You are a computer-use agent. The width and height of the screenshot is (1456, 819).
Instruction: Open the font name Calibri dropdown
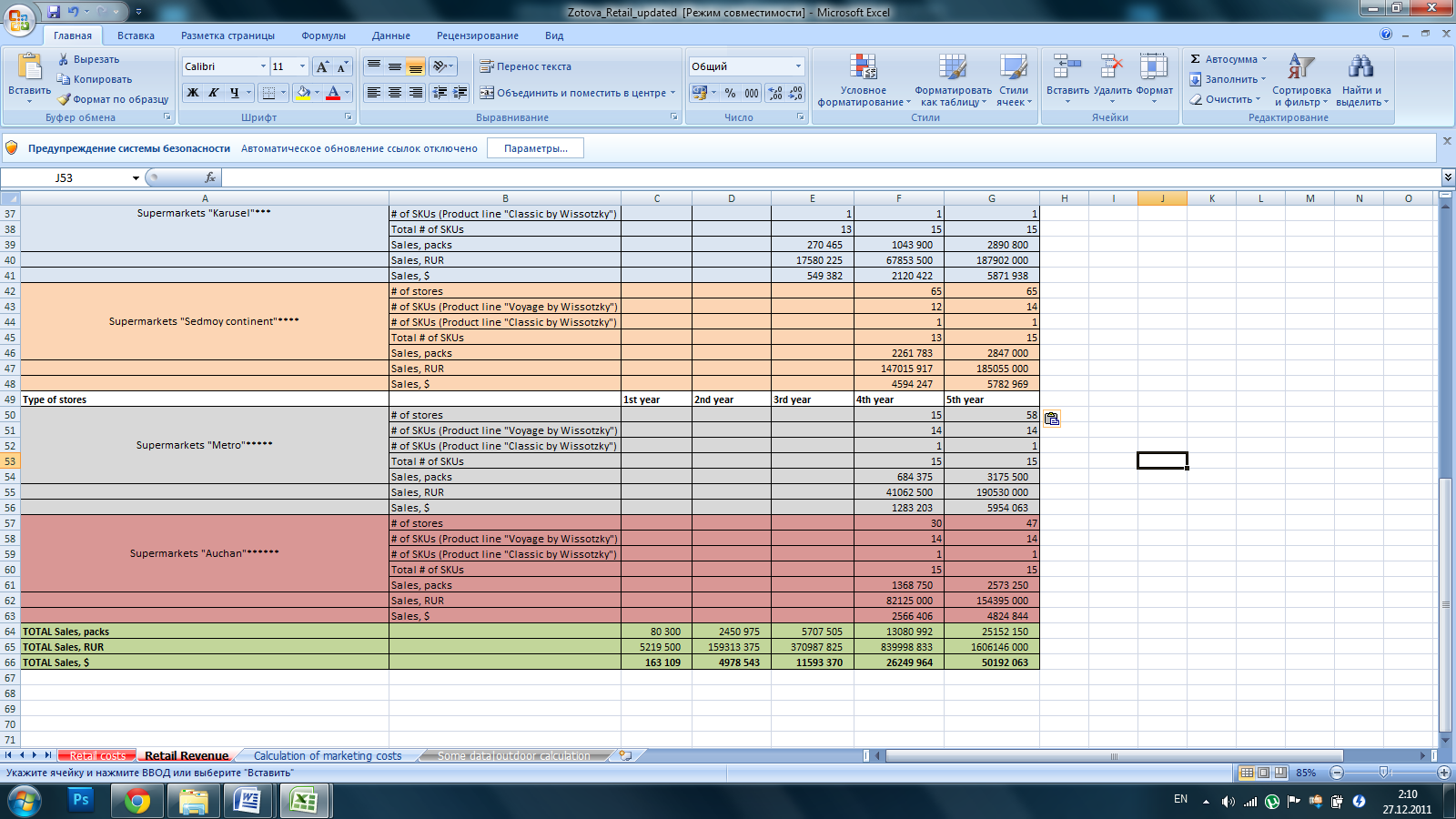tap(263, 66)
